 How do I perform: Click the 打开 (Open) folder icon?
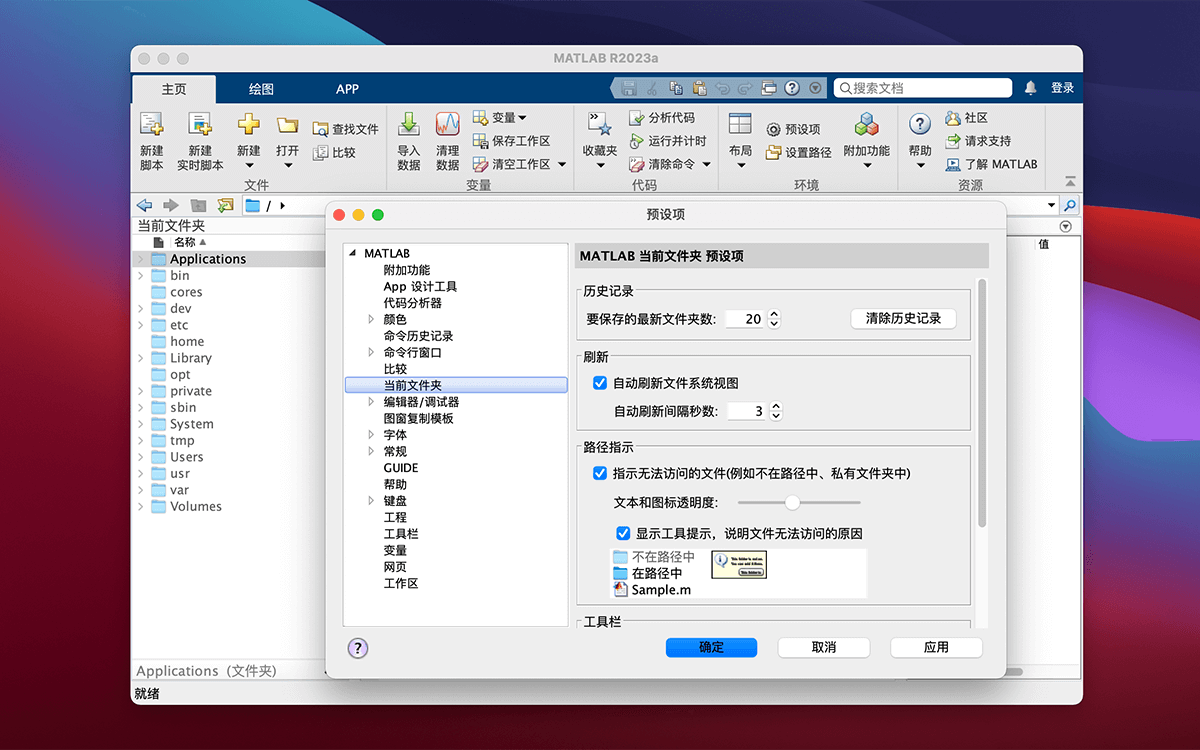(x=288, y=124)
